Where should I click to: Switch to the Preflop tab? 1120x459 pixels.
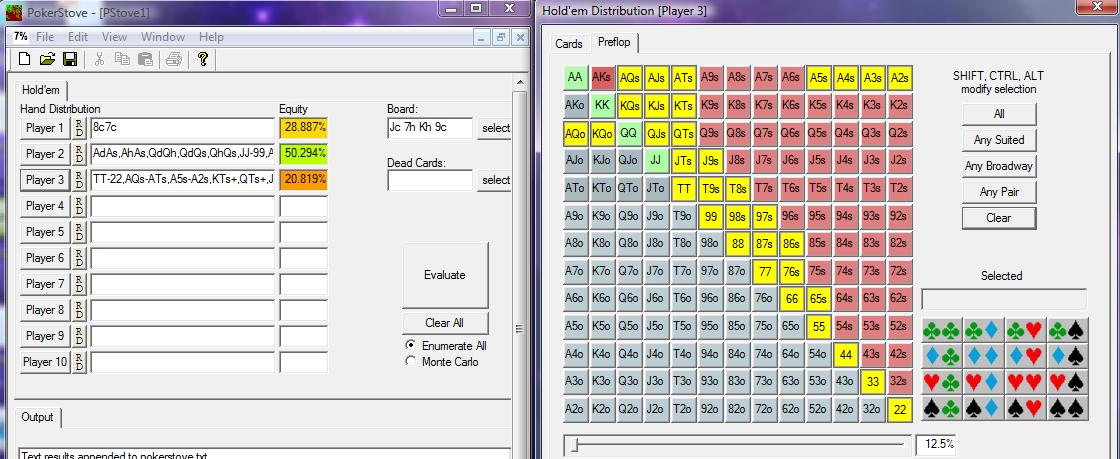pos(614,43)
